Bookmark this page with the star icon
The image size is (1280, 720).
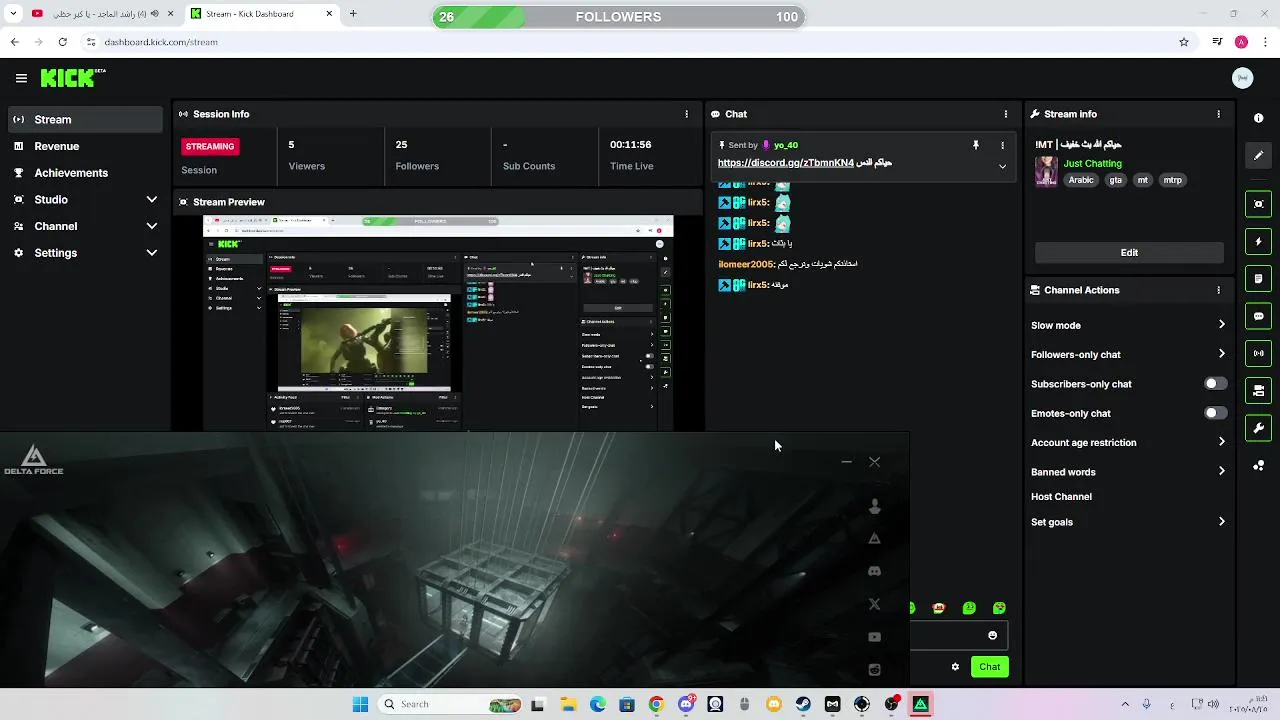[1184, 42]
